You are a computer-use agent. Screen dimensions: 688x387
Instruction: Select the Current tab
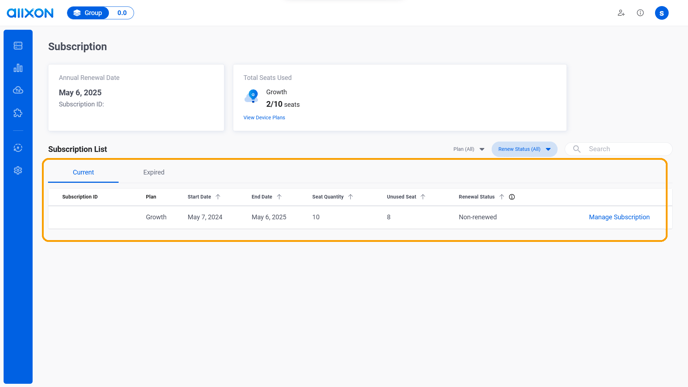pos(83,172)
